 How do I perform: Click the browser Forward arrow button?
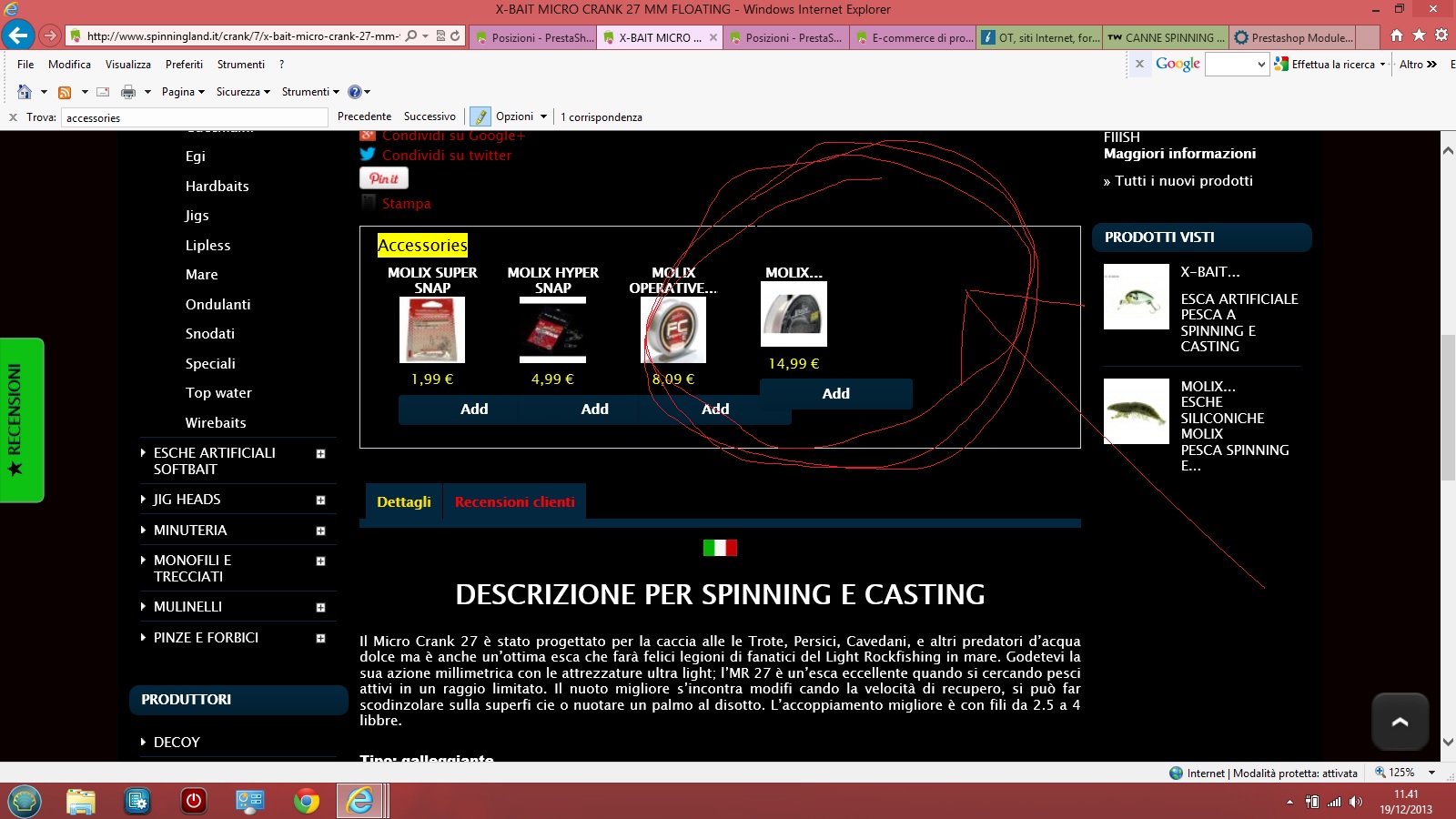(50, 36)
